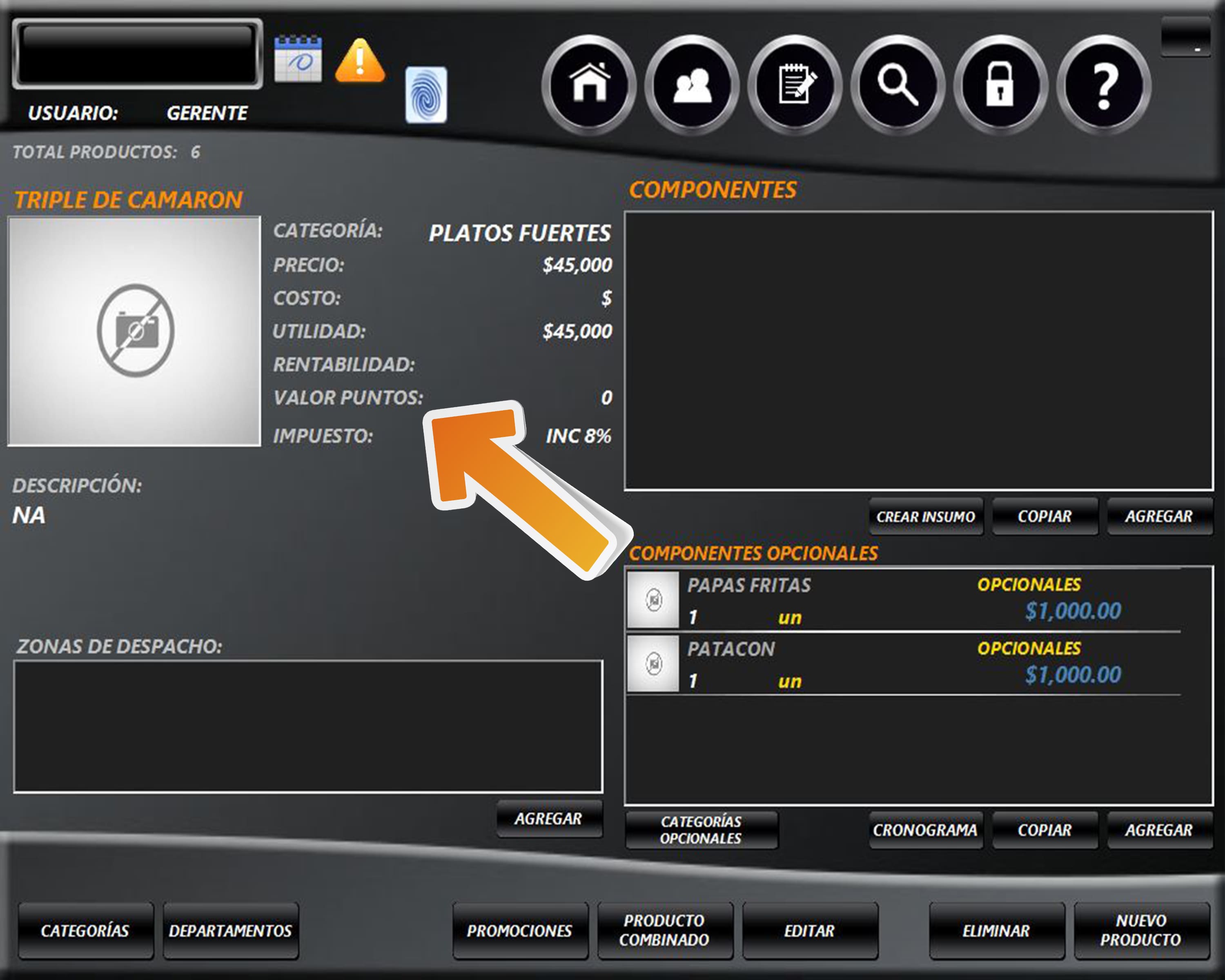
Task: Click the EDITAR button
Action: pos(809,931)
